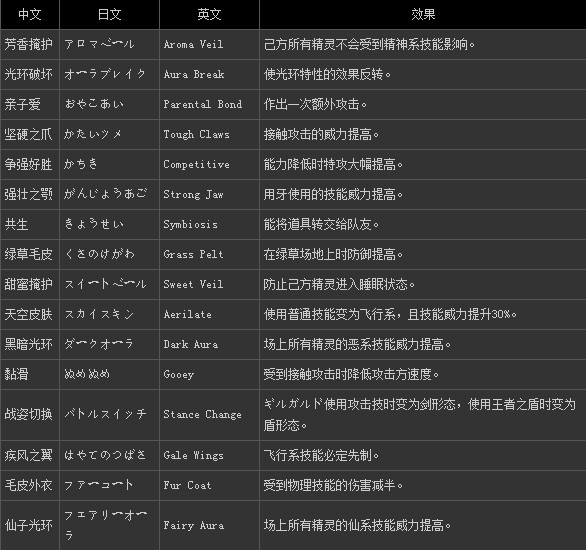Select the フェアリーオーラ cell
This screenshot has height=550, width=586.
(110, 525)
